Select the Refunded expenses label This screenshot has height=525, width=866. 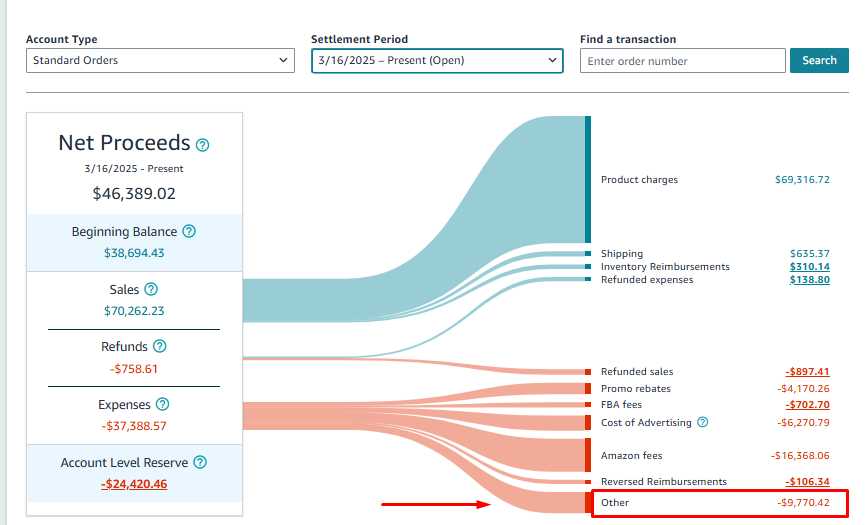click(647, 280)
